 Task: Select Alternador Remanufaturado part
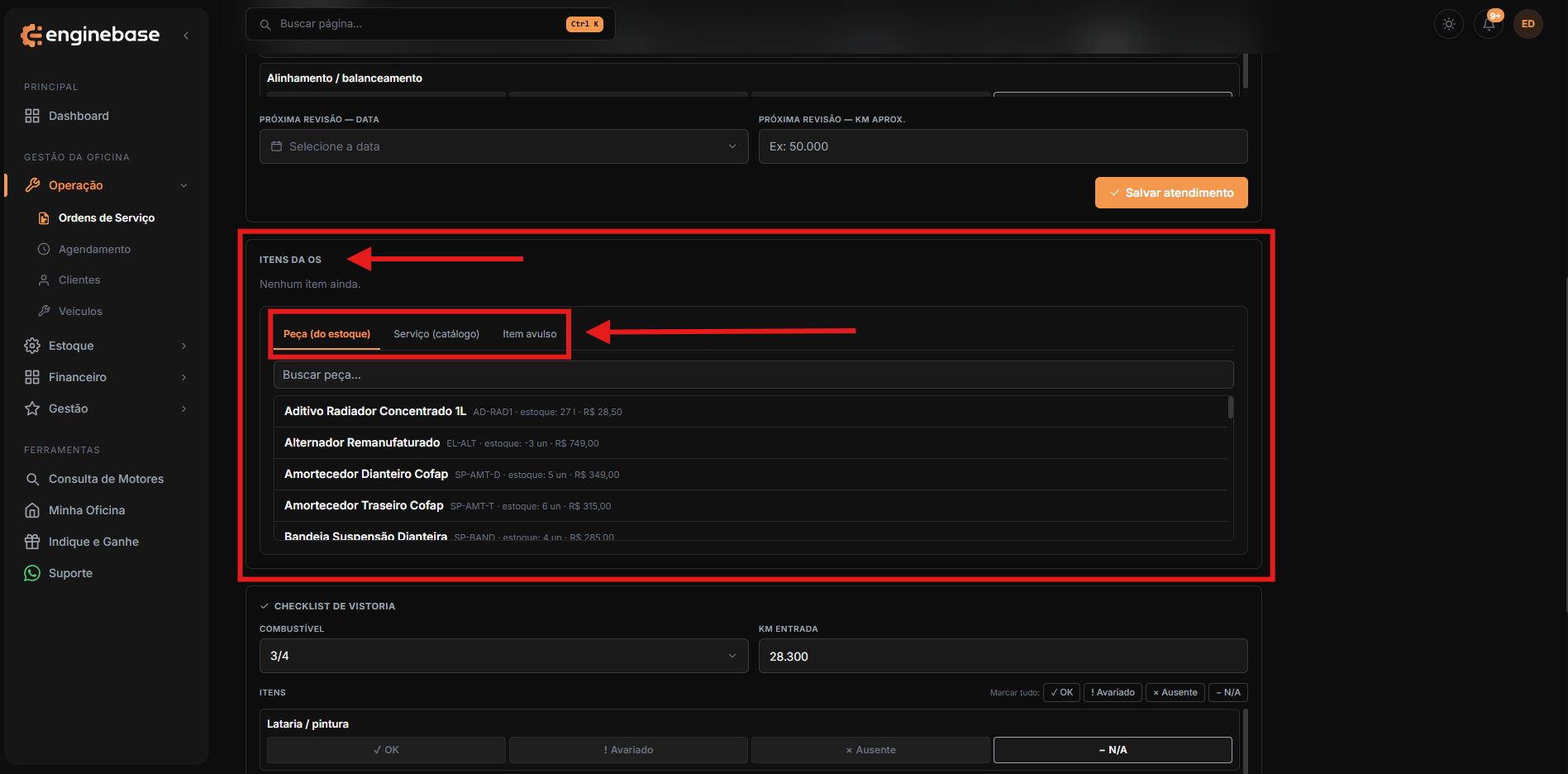point(751,443)
